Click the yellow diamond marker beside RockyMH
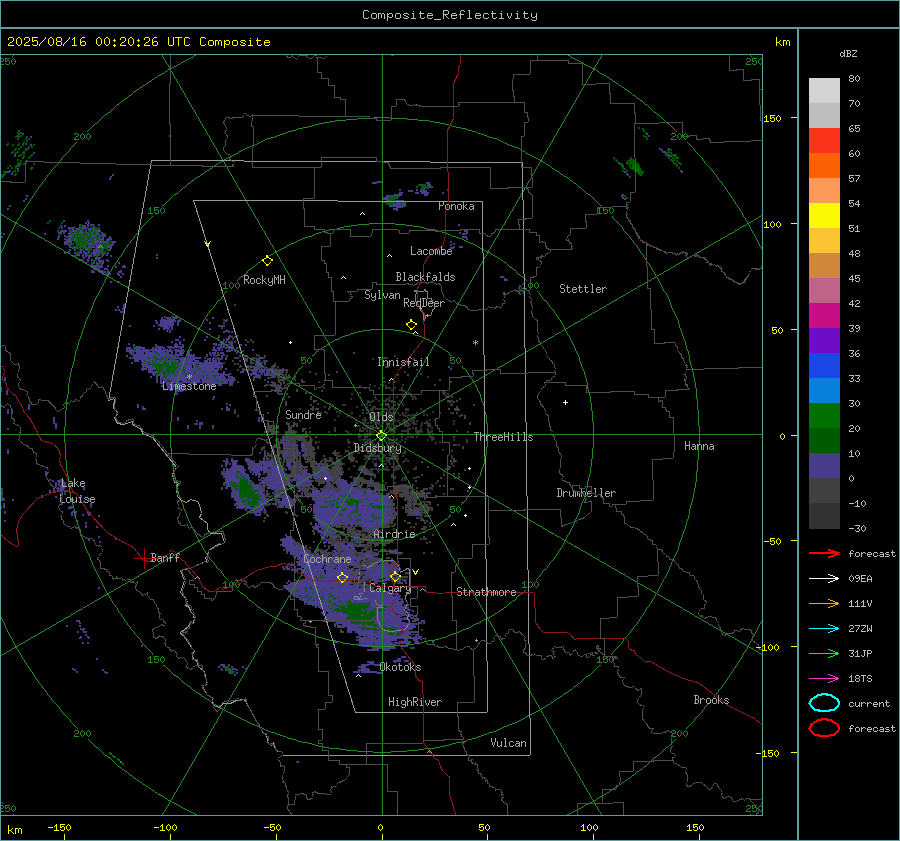Viewport: 900px width, 841px height. point(267,261)
